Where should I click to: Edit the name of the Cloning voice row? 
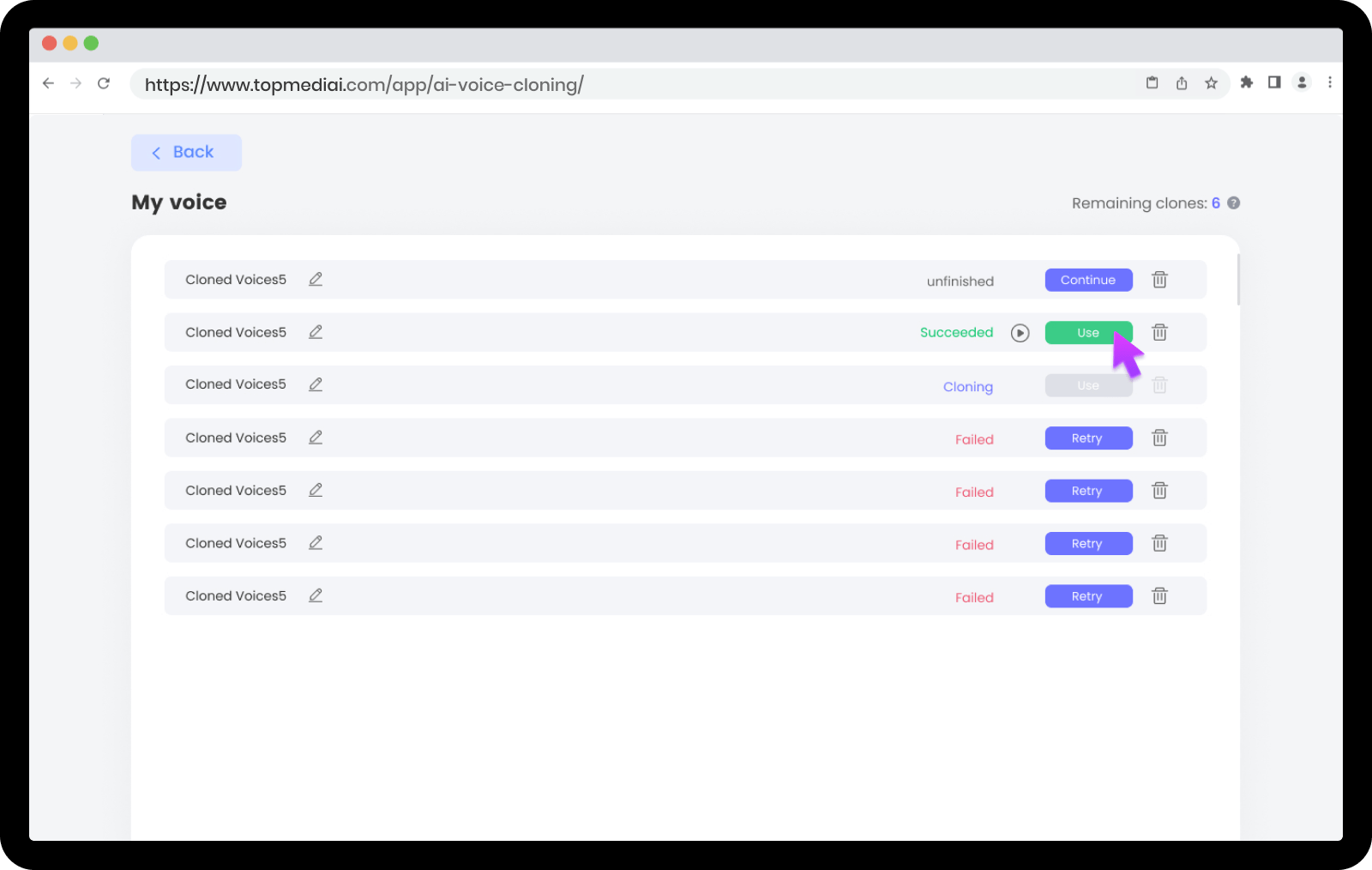pos(316,384)
